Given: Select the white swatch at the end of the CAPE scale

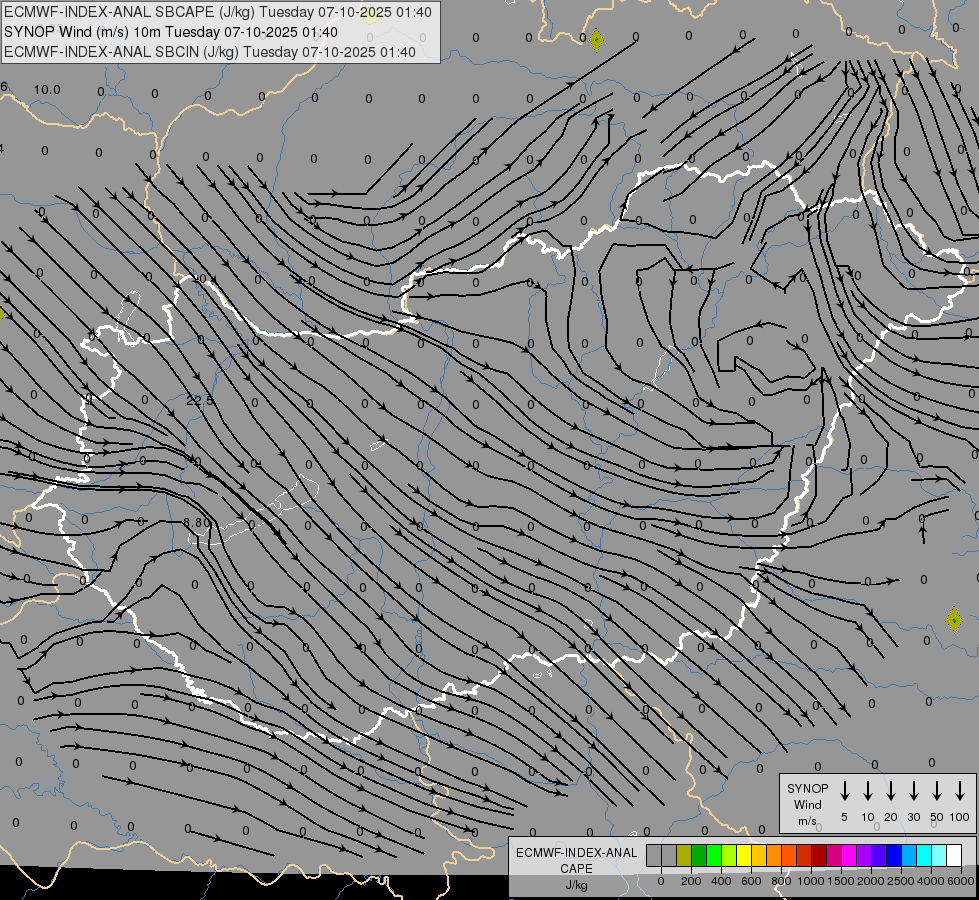Looking at the screenshot, I should click(x=954, y=855).
